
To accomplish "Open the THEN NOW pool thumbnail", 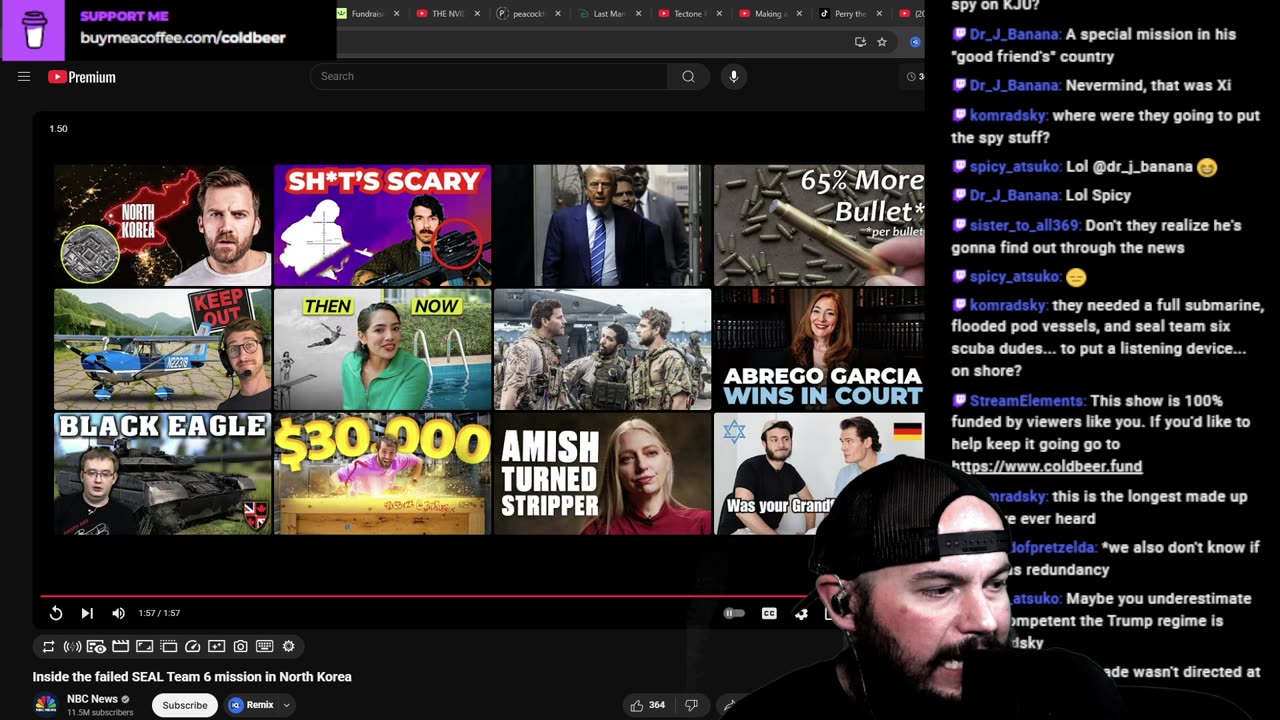I will tap(382, 349).
